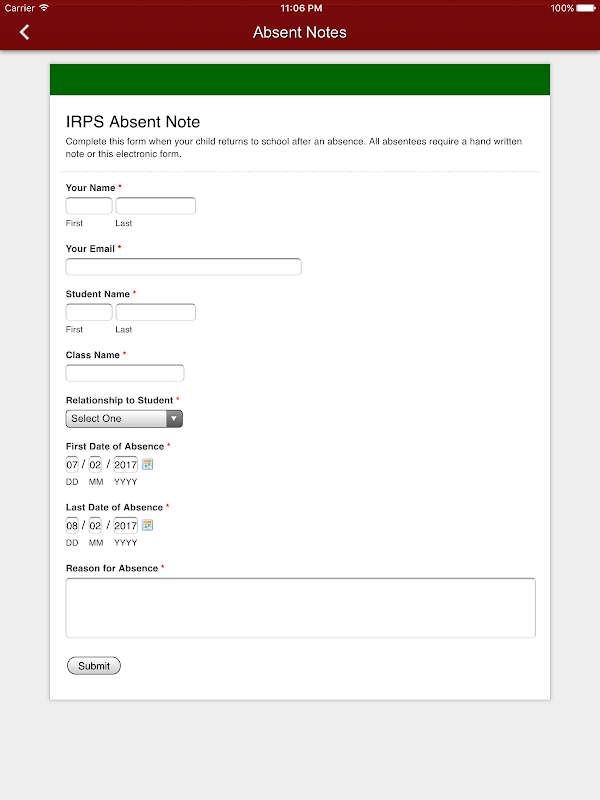The height and width of the screenshot is (800, 600).
Task: Focus the Student Name last name field
Action: (156, 312)
